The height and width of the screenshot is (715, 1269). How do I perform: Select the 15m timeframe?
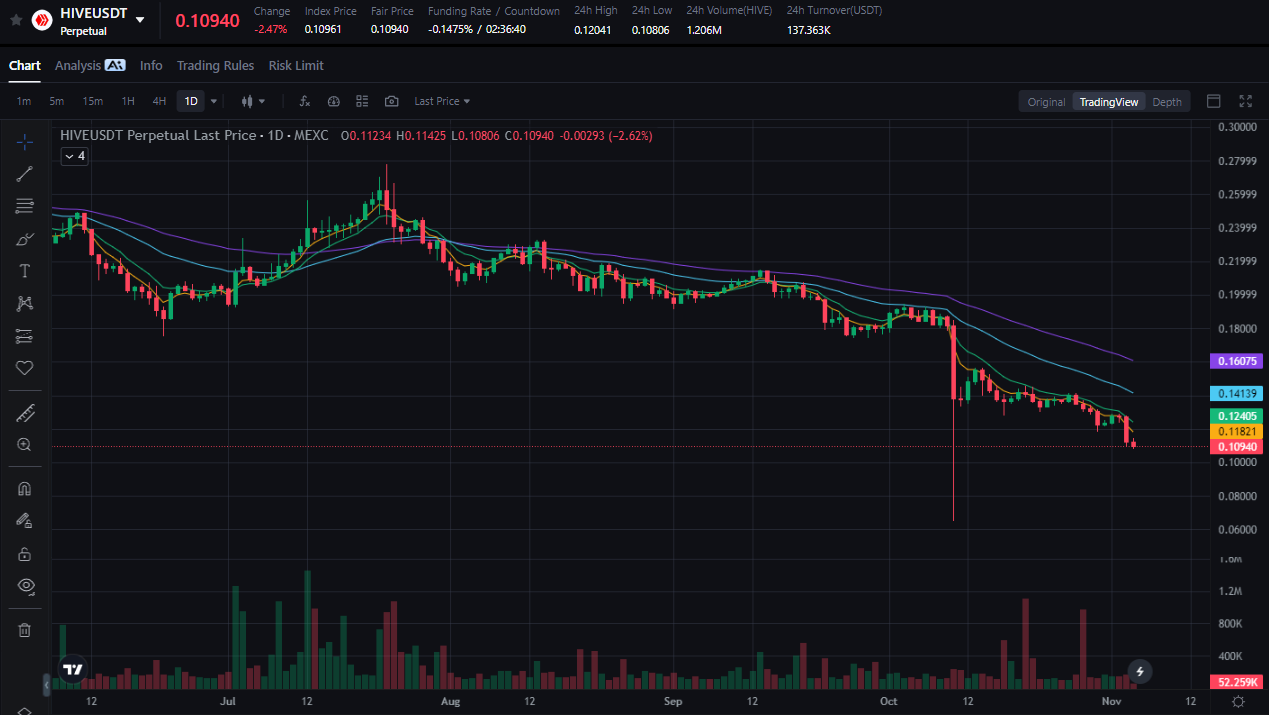(x=92, y=101)
